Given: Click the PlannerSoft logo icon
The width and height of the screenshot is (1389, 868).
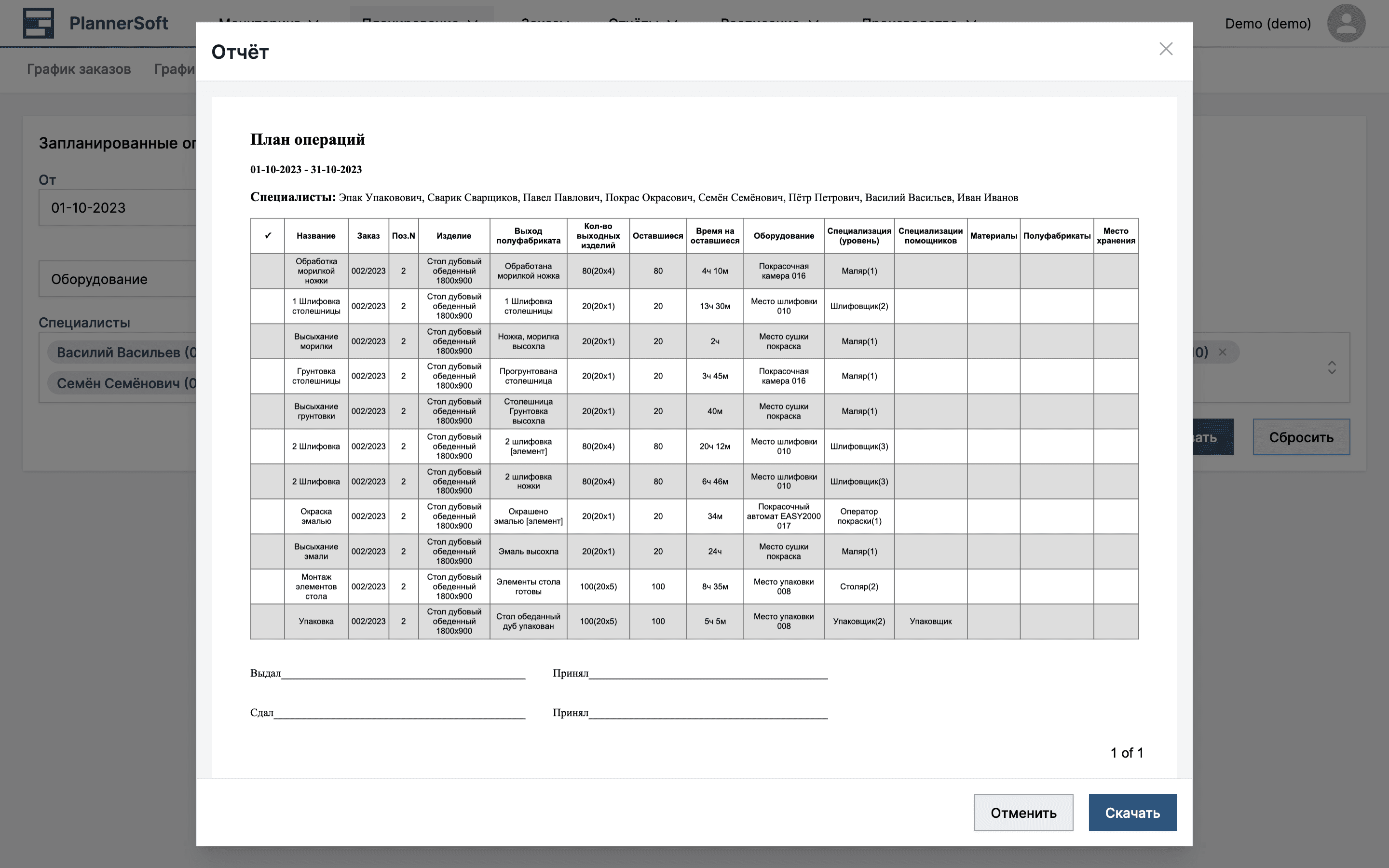Looking at the screenshot, I should 38,23.
